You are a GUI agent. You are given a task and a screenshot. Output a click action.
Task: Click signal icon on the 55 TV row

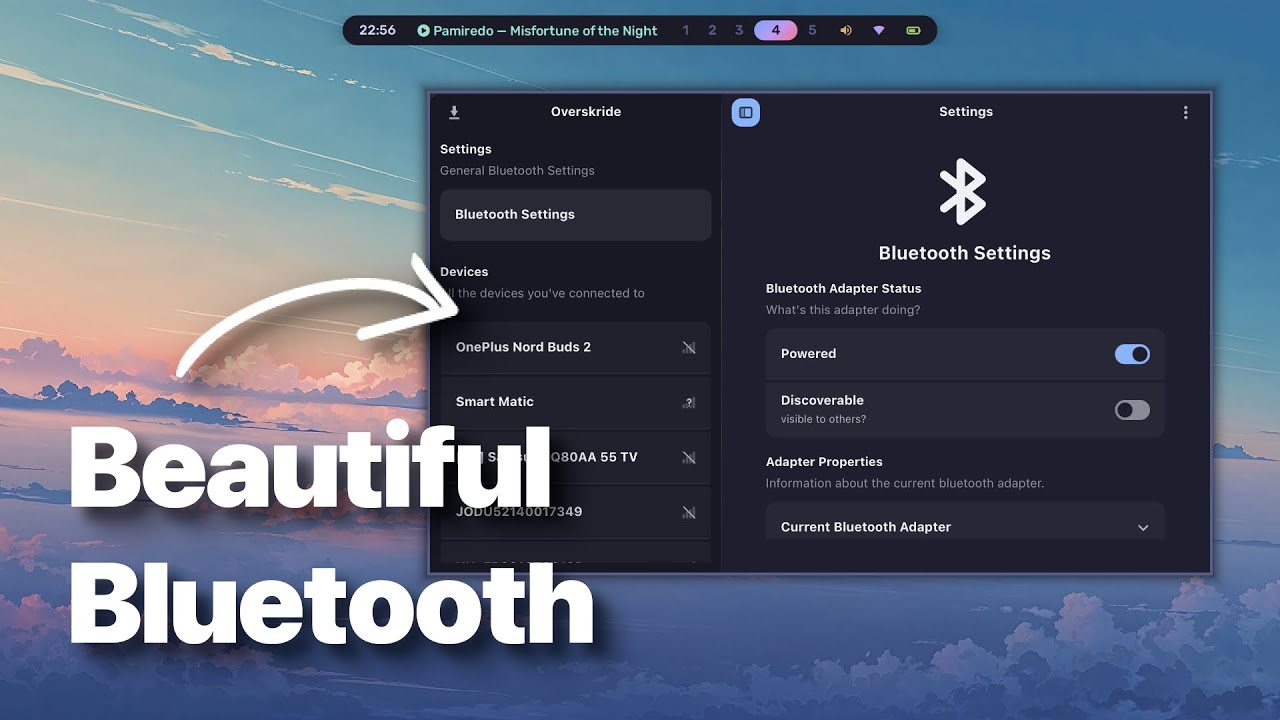(689, 458)
